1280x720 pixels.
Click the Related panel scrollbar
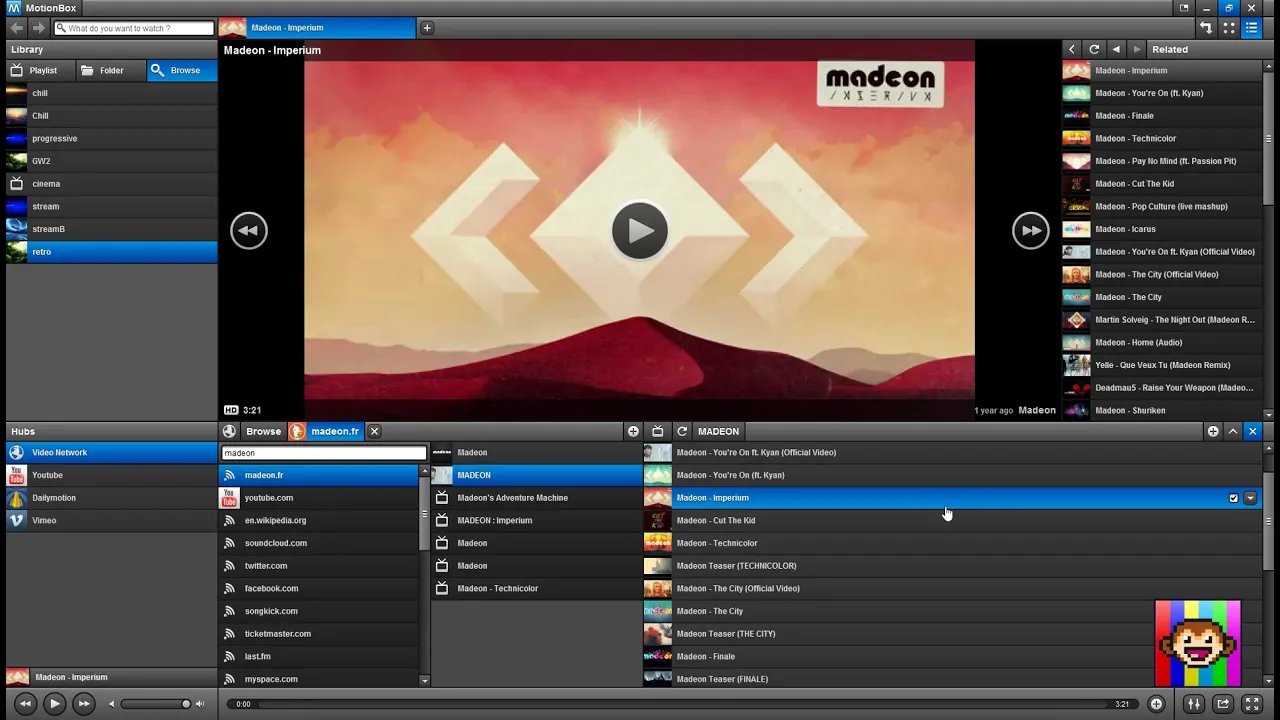pyautogui.click(x=1269, y=140)
